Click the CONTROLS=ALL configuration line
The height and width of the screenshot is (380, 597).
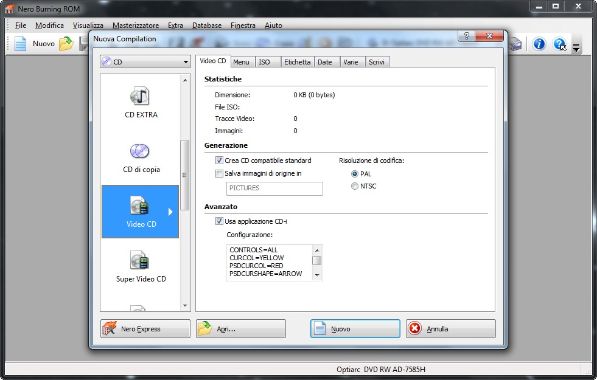[x=253, y=250]
